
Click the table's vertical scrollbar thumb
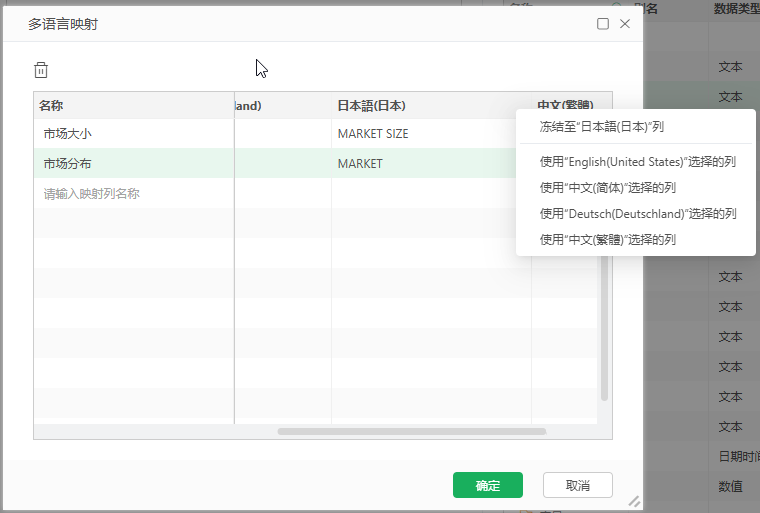click(604, 330)
